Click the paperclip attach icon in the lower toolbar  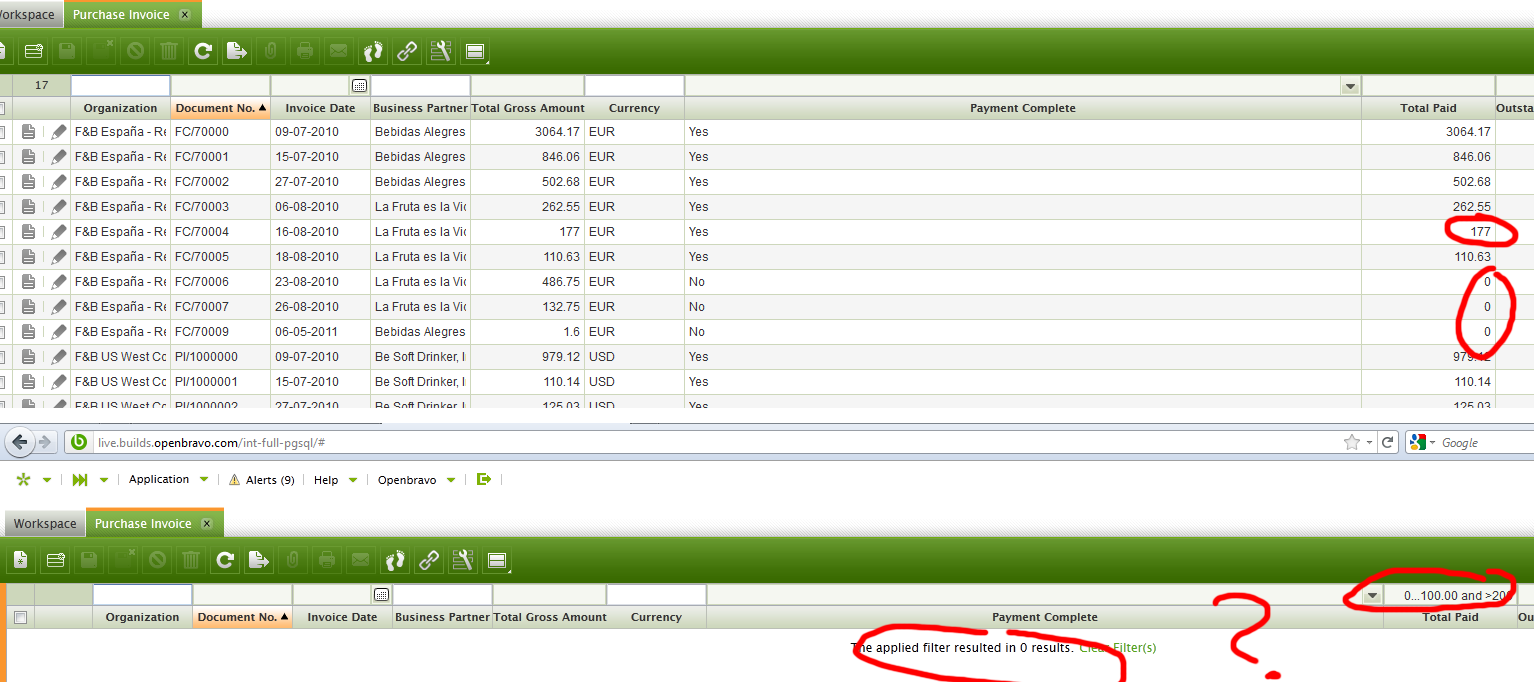(294, 560)
